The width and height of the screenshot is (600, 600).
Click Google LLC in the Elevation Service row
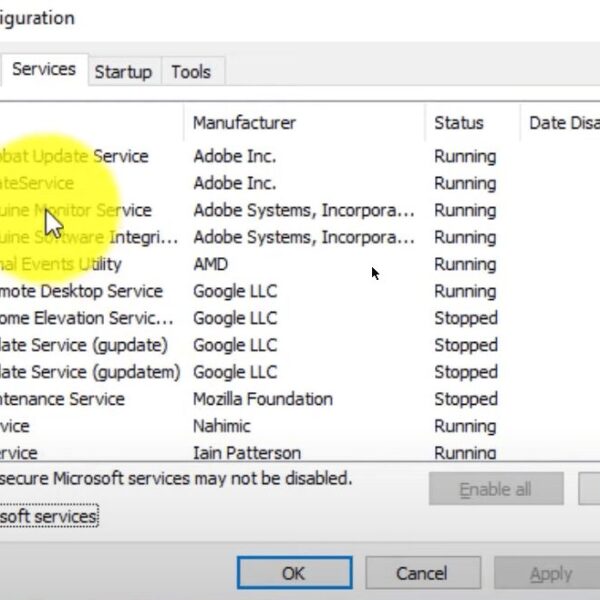tap(235, 318)
